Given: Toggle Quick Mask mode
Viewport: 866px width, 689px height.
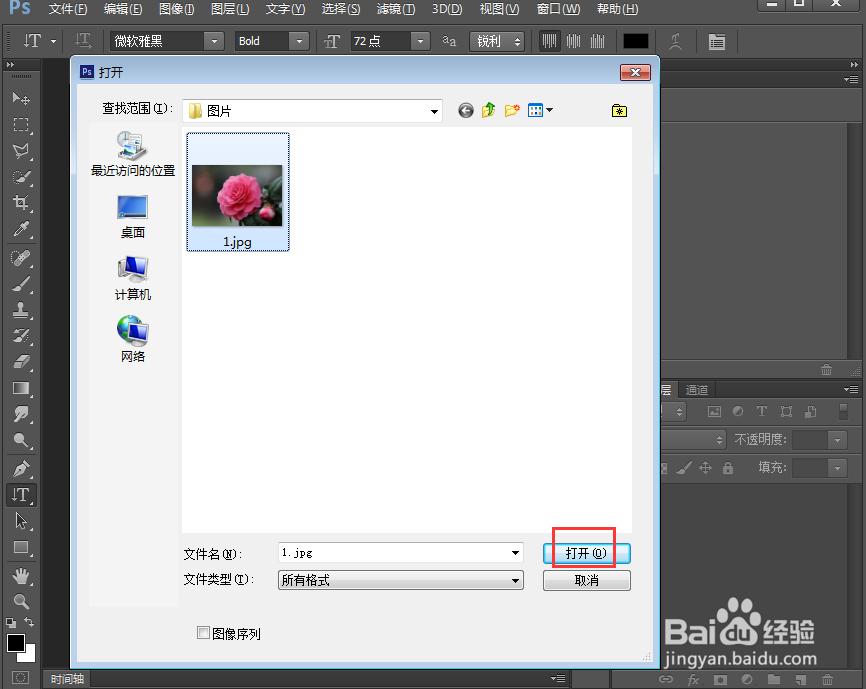Looking at the screenshot, I should click(x=20, y=677).
